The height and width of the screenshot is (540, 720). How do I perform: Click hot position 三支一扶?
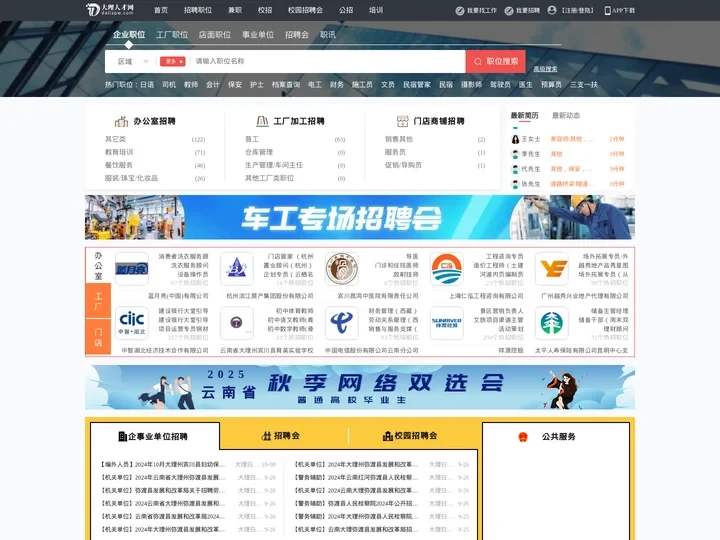[584, 84]
